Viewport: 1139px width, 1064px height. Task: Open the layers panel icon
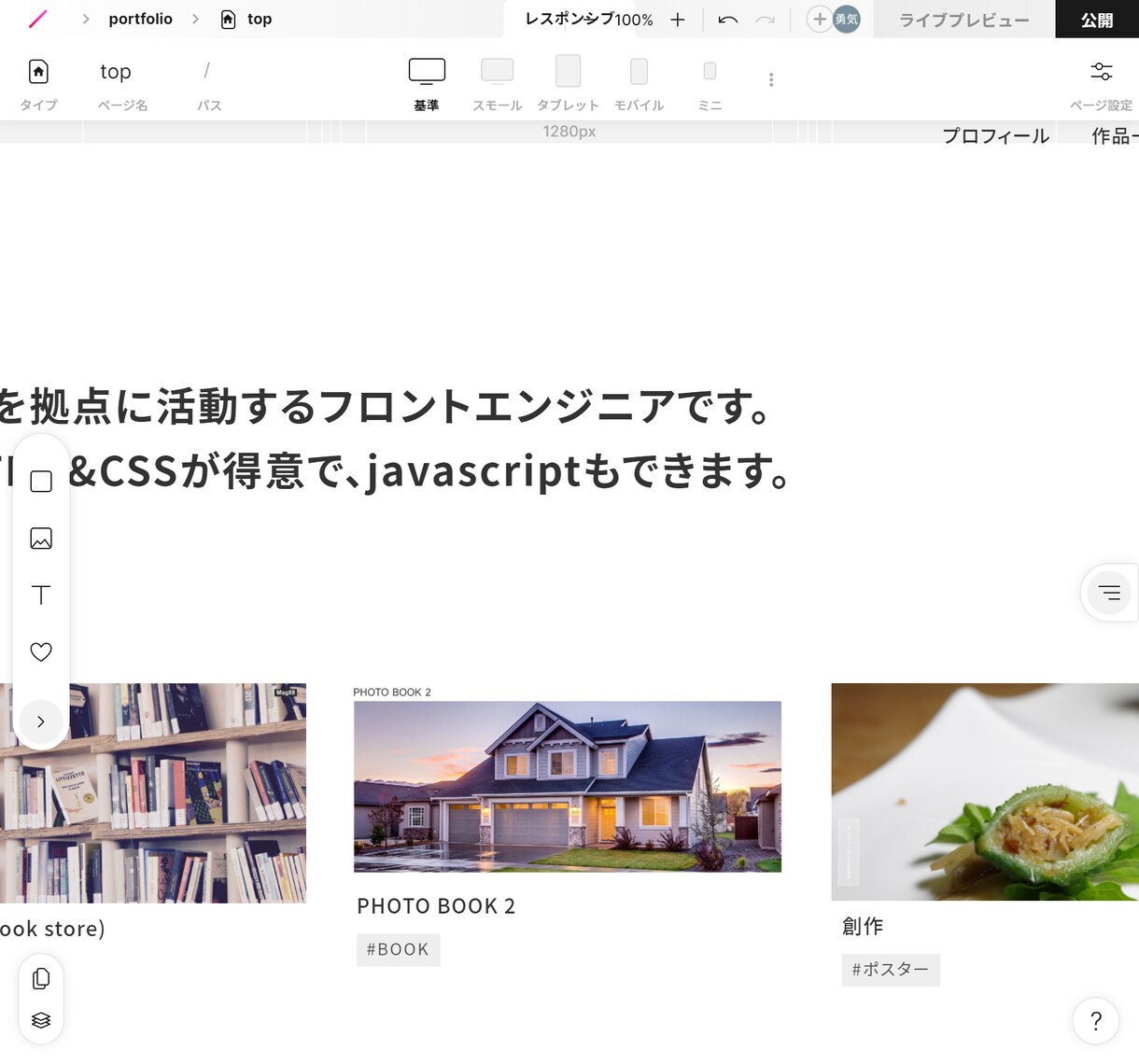coord(41,1020)
